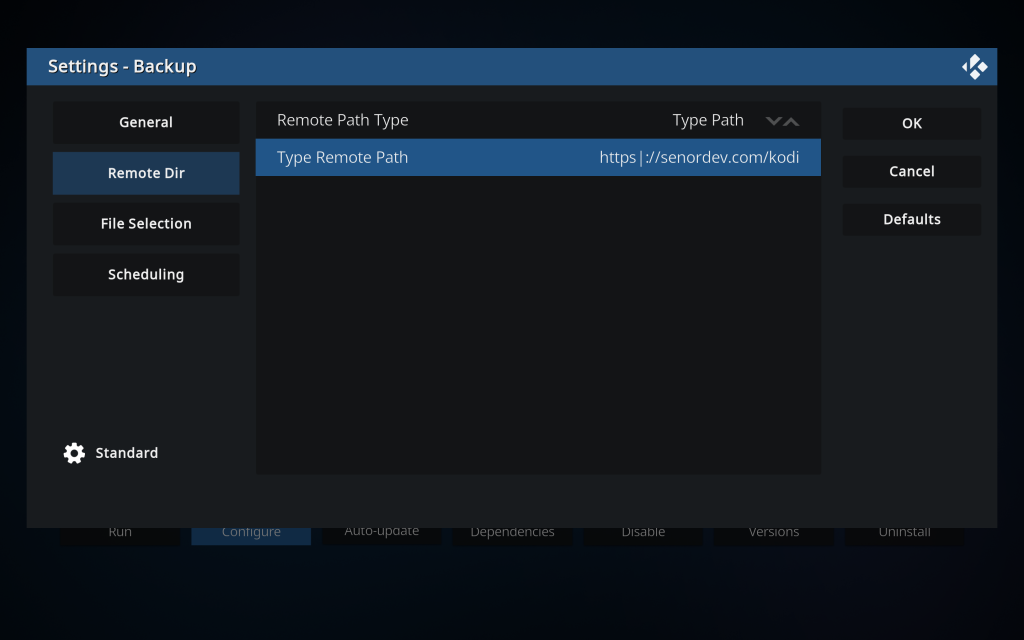
Task: Click Disable to turn off the add-on
Action: 643,534
